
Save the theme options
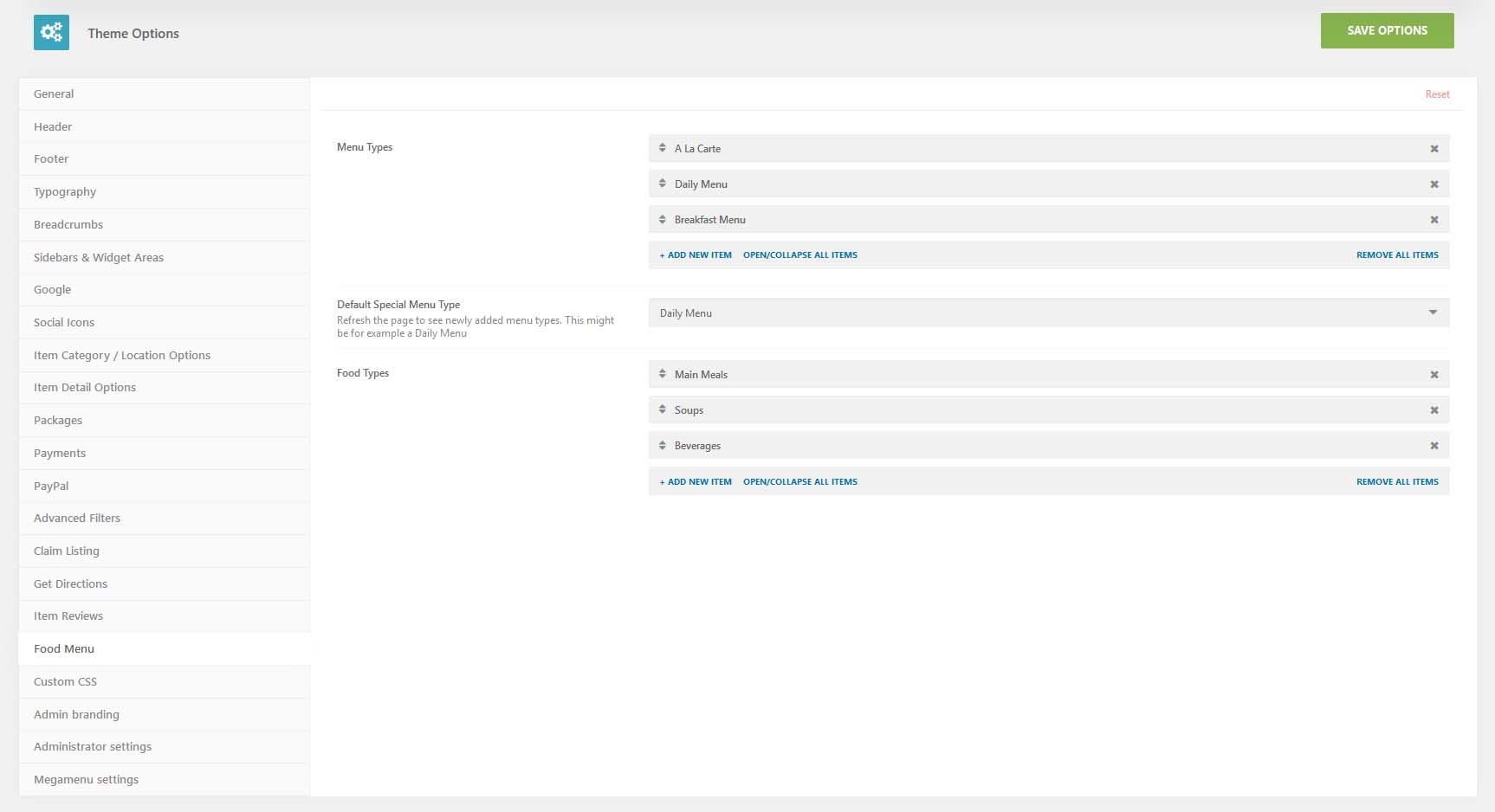pos(1387,30)
